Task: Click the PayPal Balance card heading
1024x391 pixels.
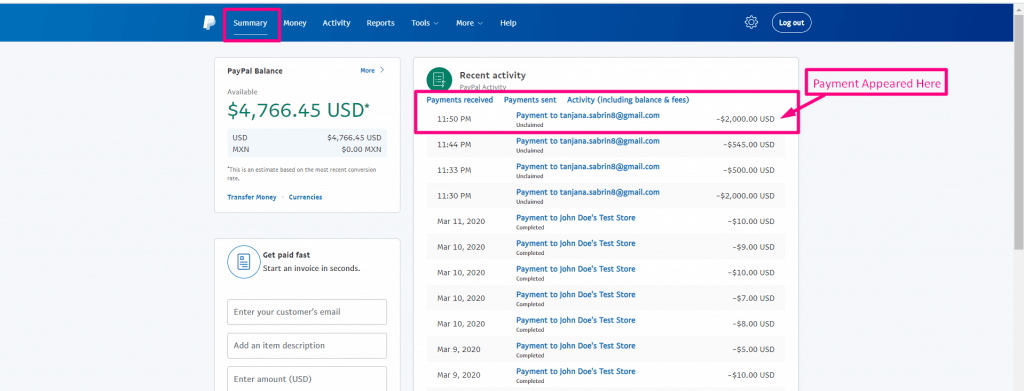Action: tap(255, 70)
